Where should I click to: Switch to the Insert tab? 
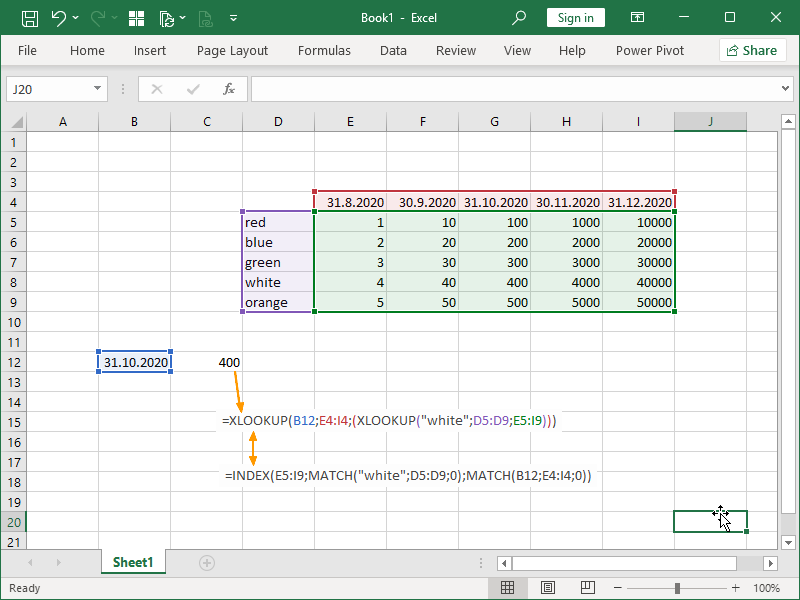(149, 51)
